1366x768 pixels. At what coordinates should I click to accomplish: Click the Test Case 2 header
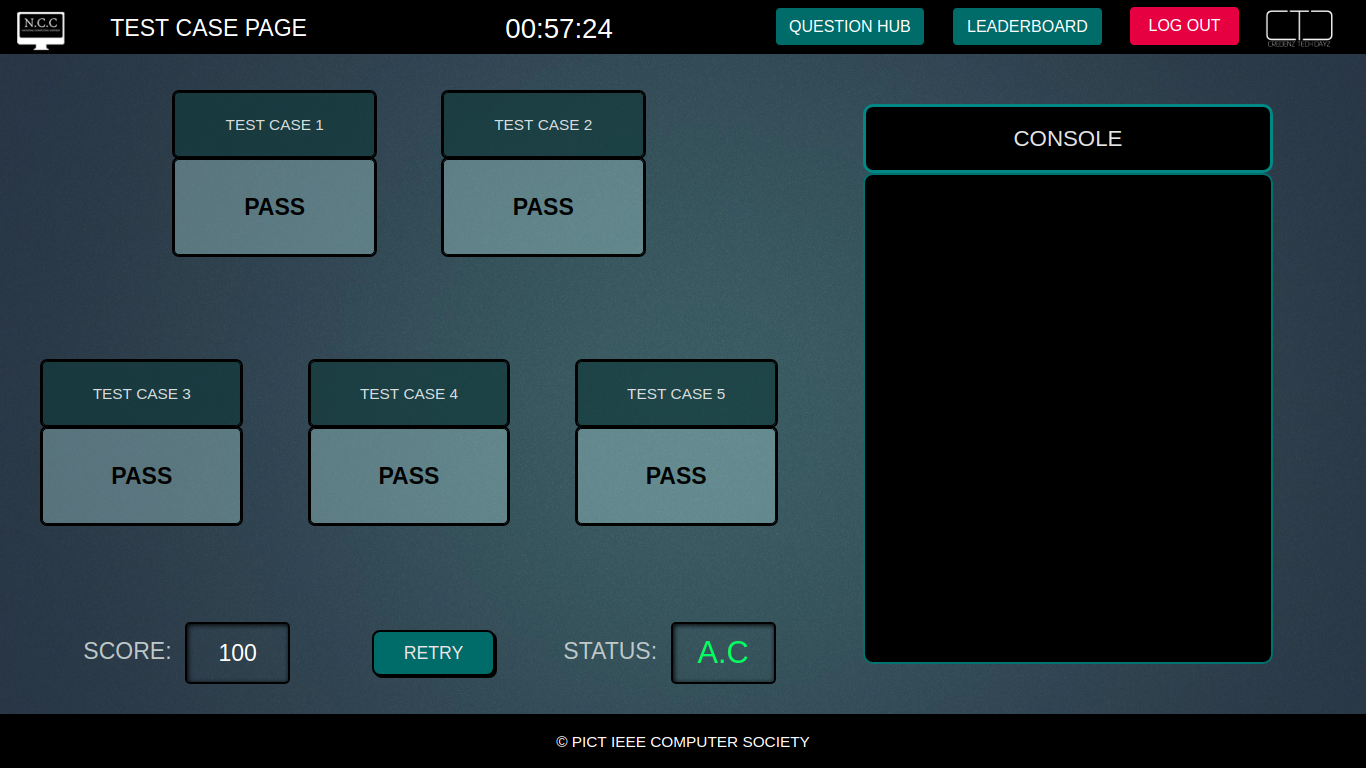[x=543, y=125]
